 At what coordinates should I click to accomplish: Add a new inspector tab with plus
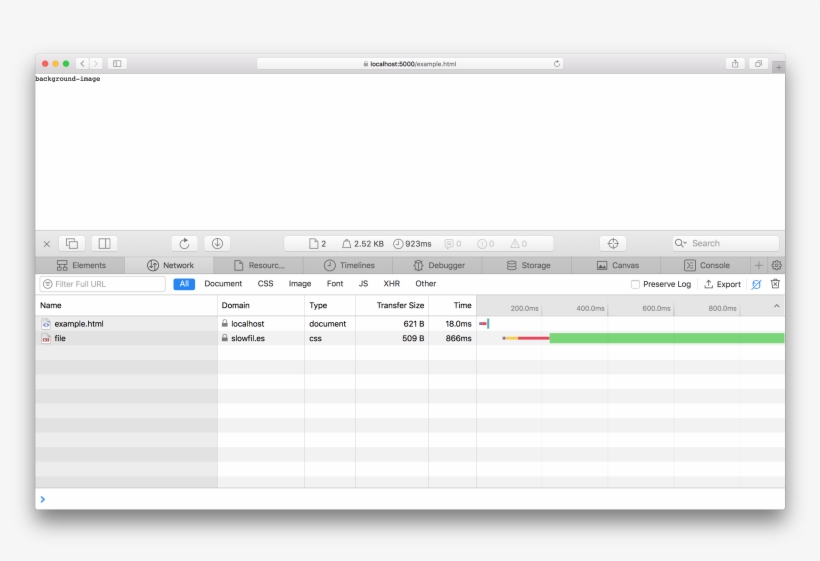(759, 266)
